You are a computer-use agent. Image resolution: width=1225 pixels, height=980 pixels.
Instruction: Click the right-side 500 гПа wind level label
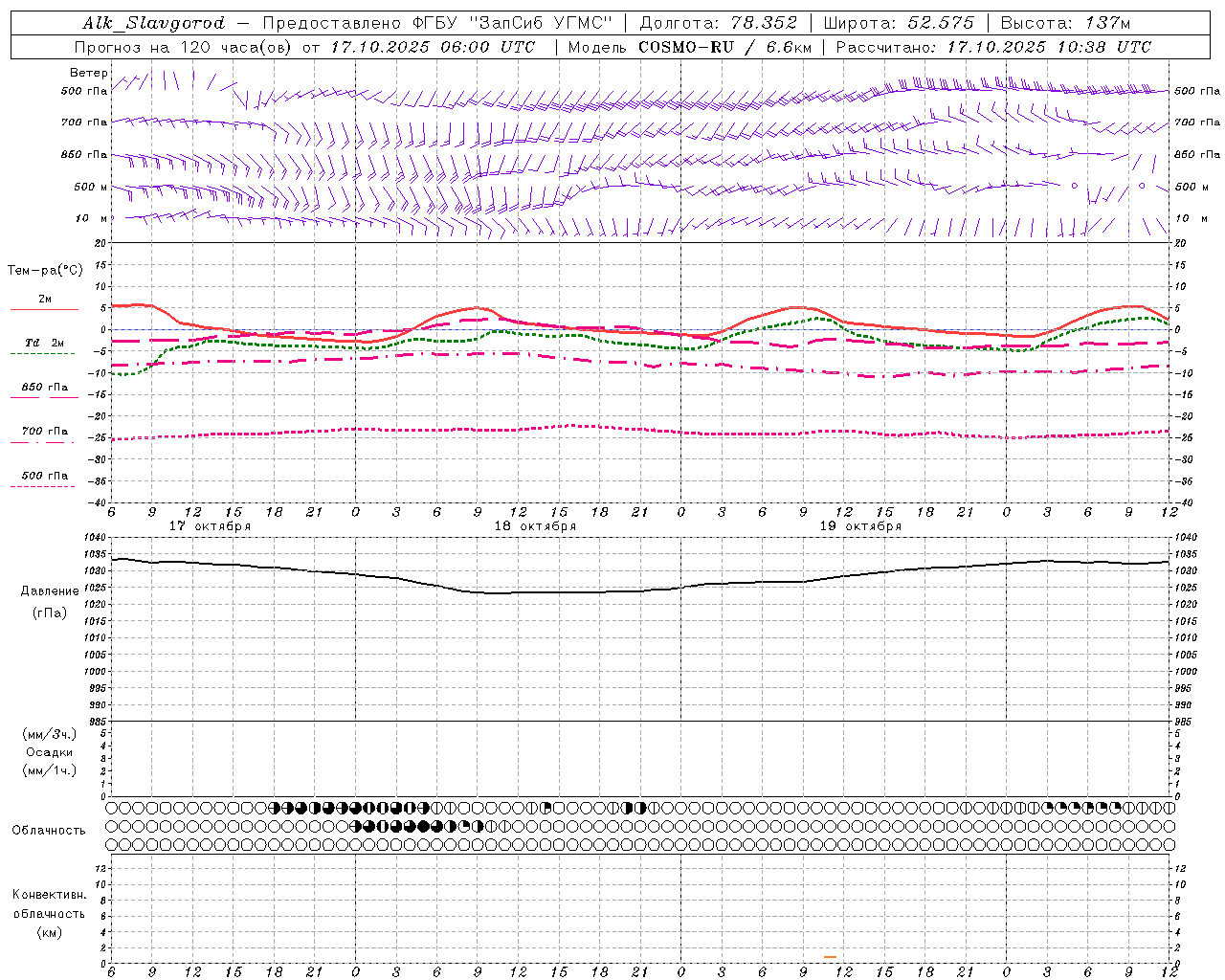point(1197,91)
